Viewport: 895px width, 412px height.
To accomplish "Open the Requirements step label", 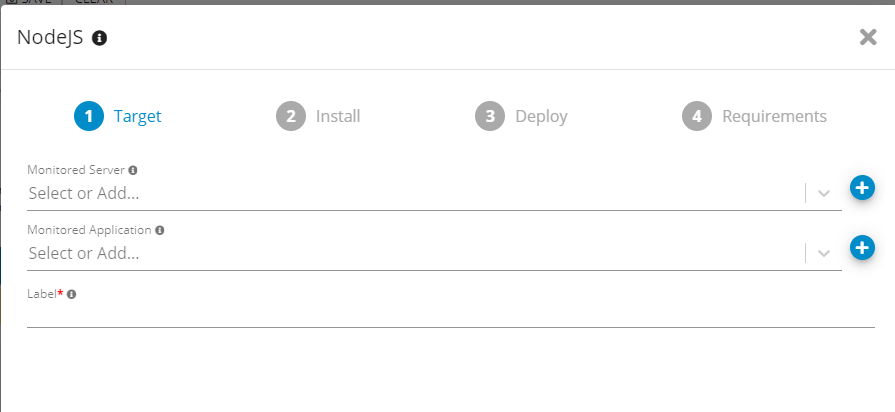I will point(774,116).
